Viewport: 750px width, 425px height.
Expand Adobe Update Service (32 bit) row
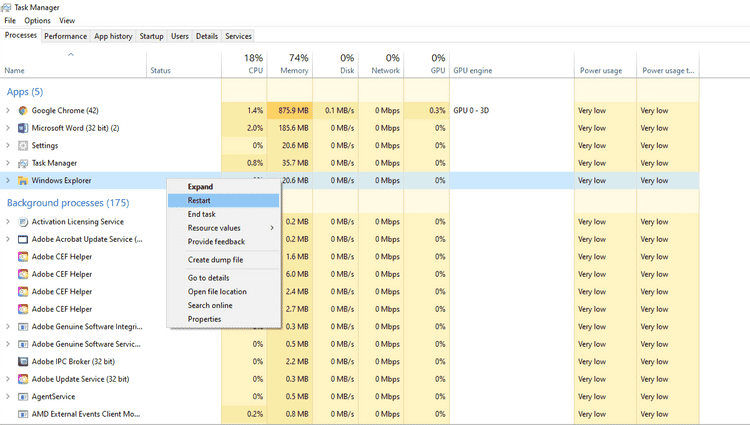click(x=8, y=379)
